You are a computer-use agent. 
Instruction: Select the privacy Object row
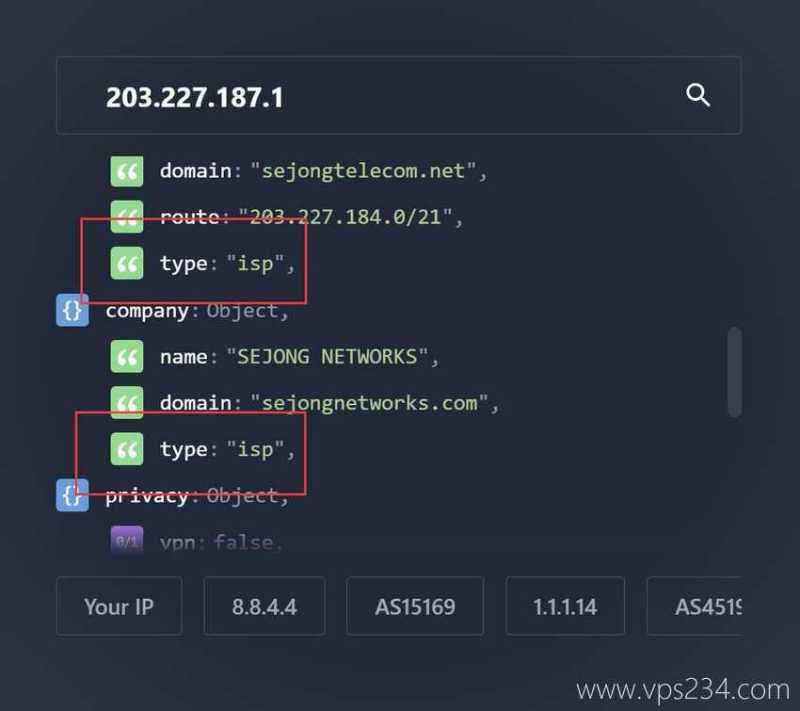[x=197, y=496]
